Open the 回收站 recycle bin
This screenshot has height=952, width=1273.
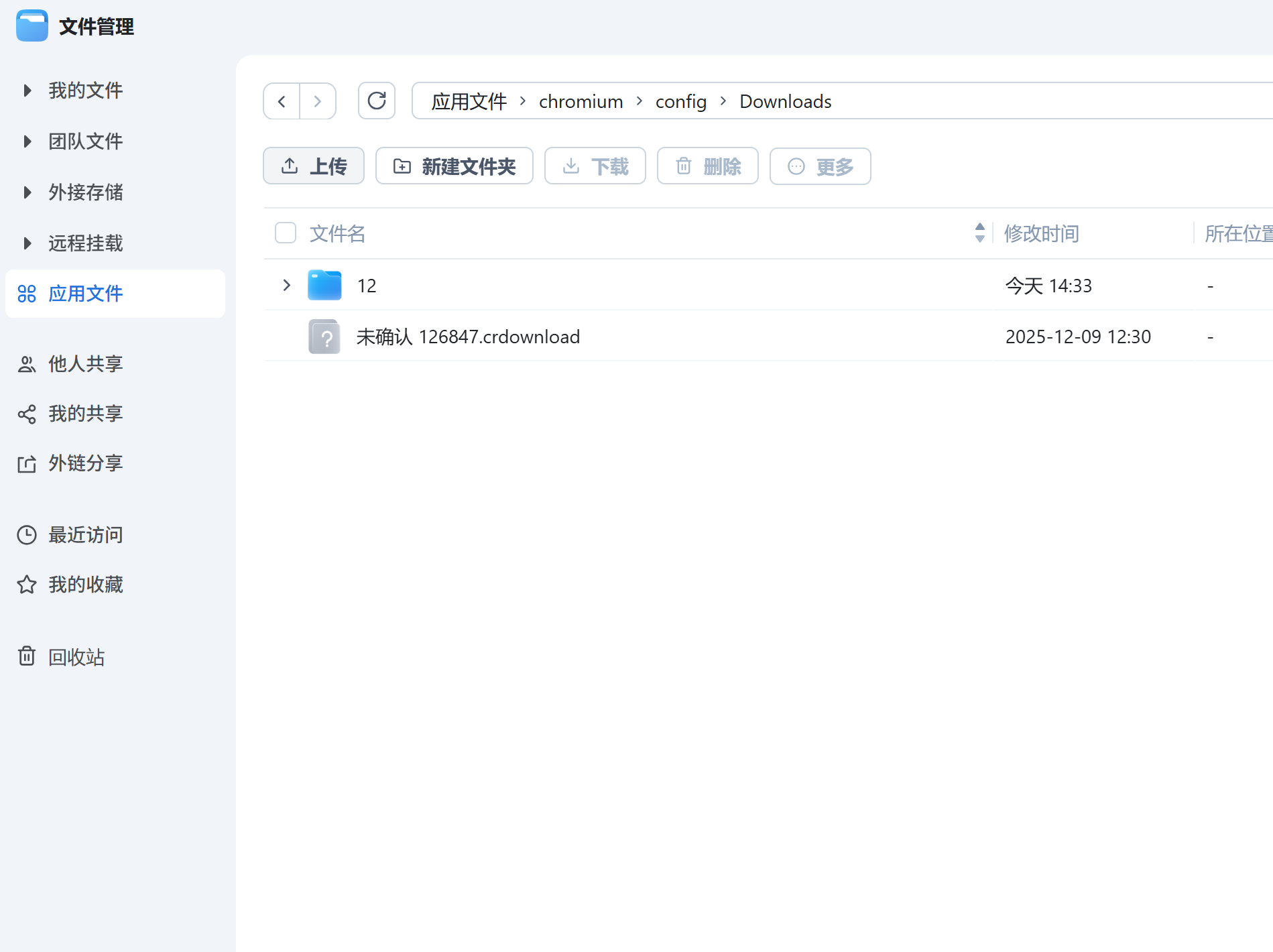76,657
